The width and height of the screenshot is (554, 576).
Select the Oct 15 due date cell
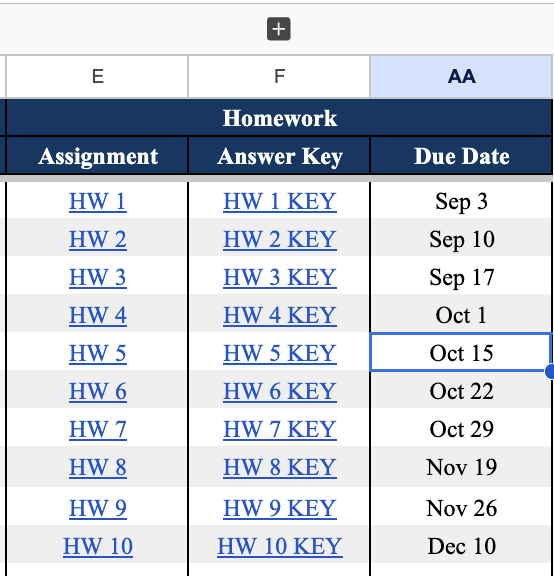pos(461,352)
